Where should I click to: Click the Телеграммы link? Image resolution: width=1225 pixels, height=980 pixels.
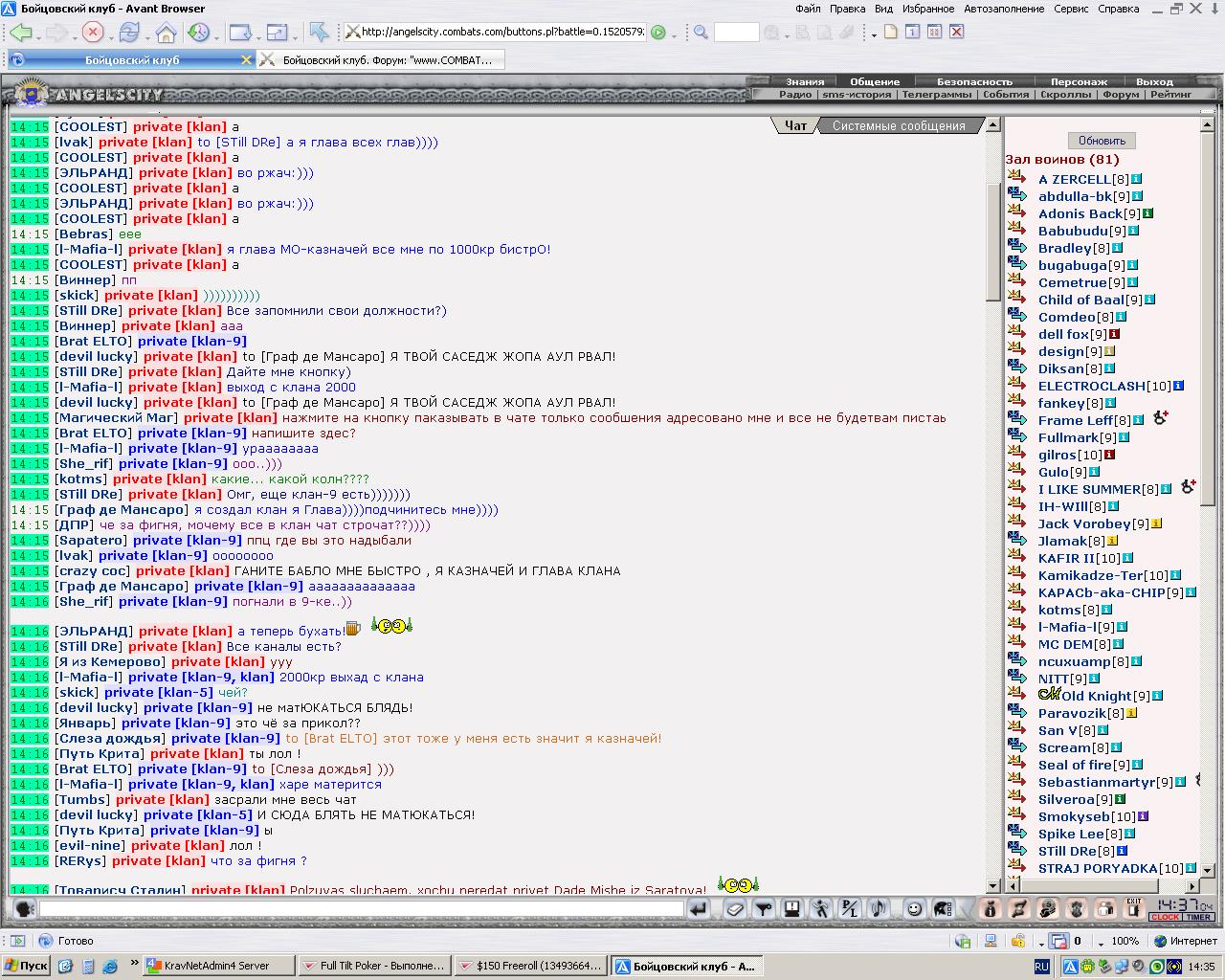tap(937, 94)
